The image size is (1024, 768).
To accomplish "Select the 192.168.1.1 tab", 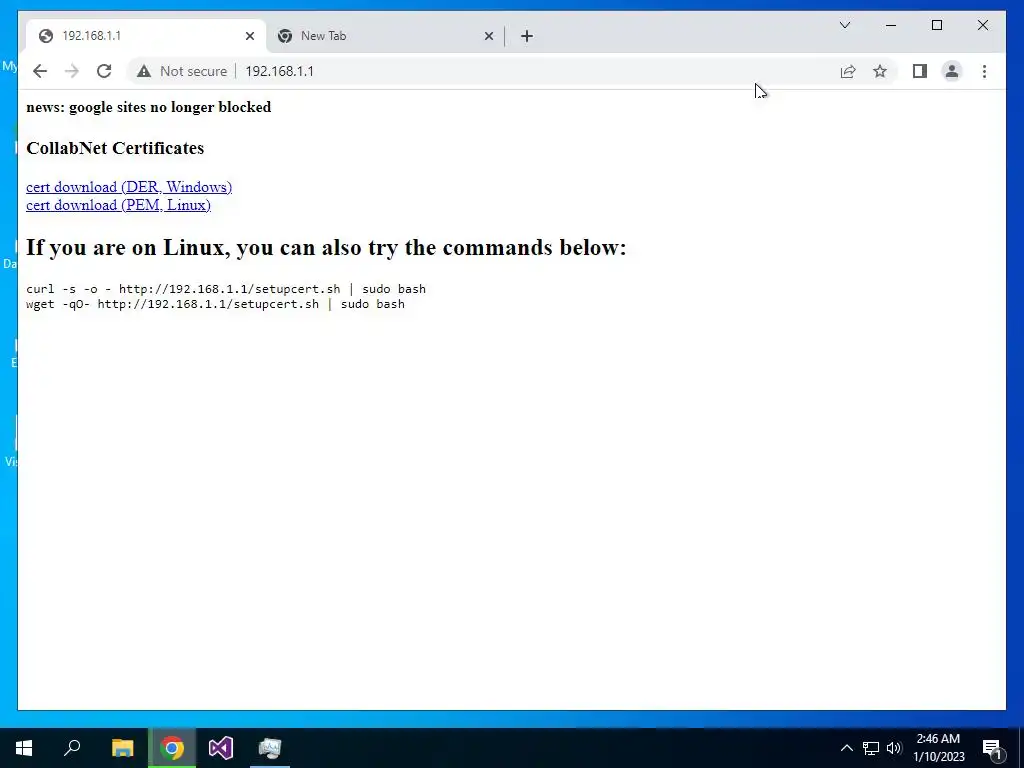I will [x=146, y=36].
